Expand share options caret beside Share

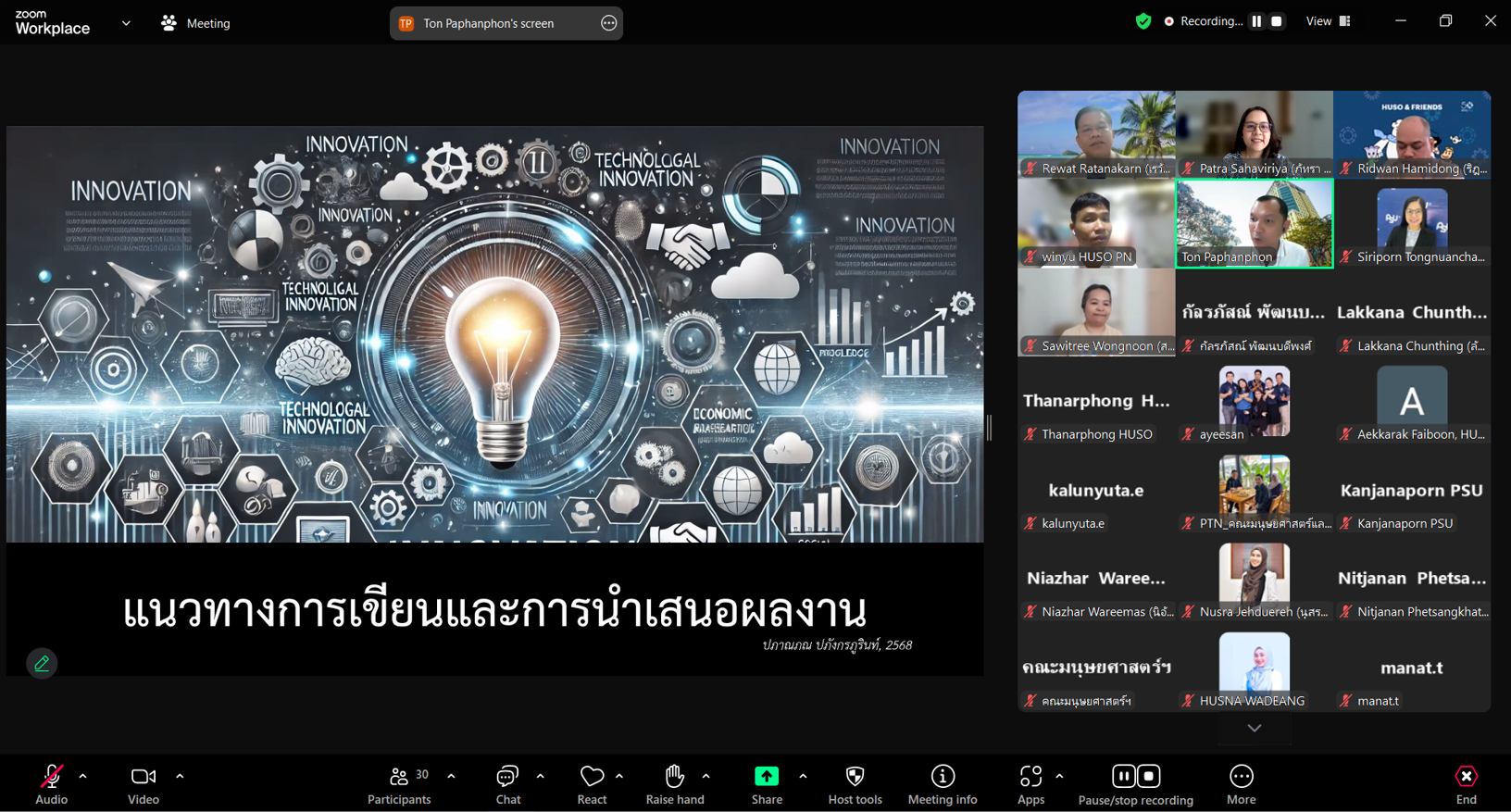coord(803,776)
